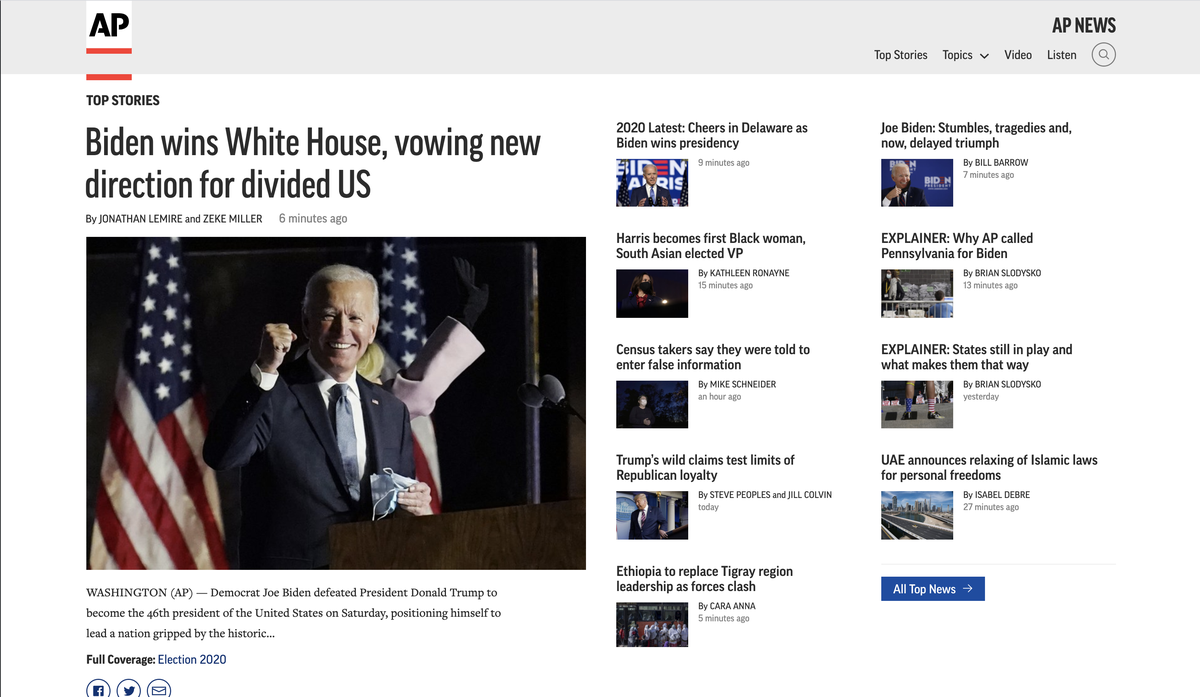
Task: Open thumbnail for Harris VP story
Action: click(x=652, y=293)
